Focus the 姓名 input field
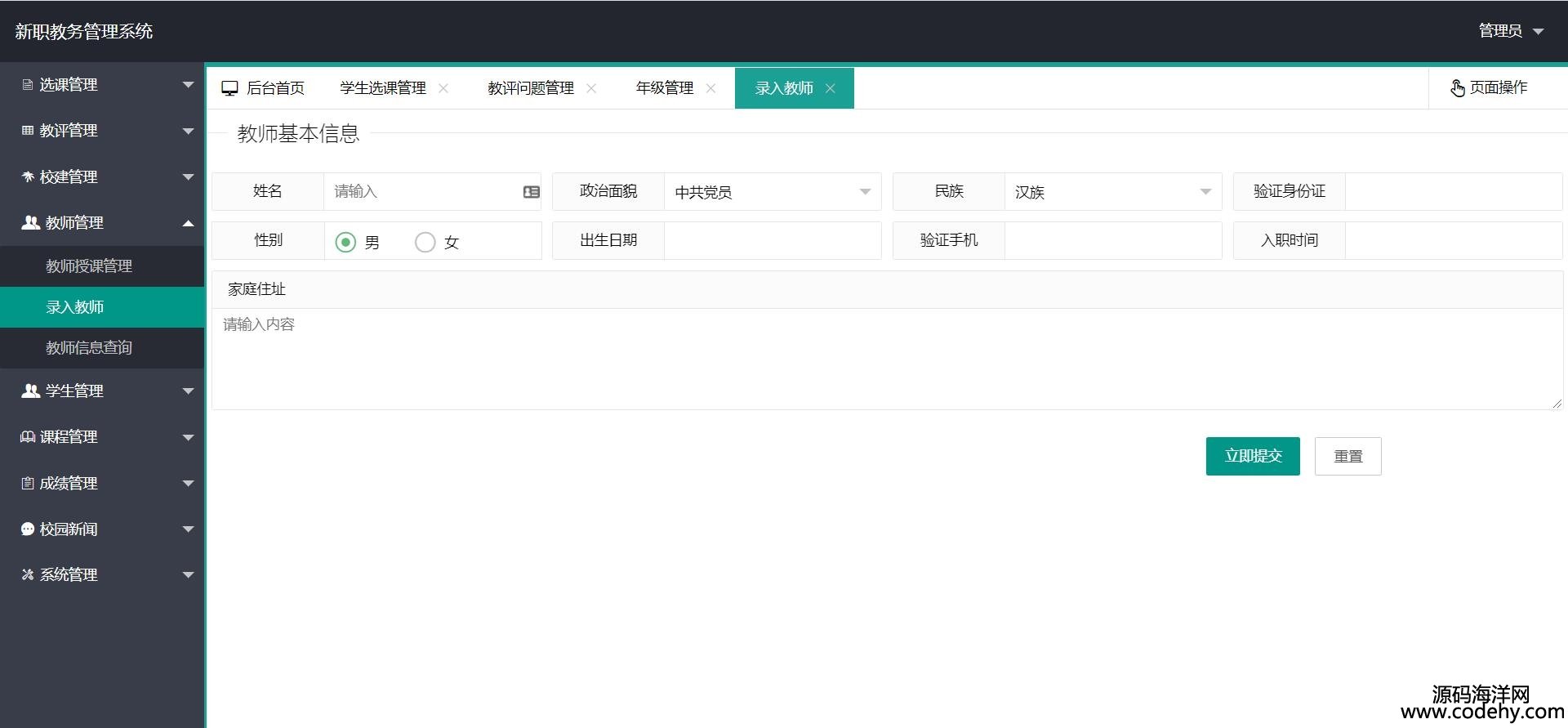This screenshot has width=1568, height=728. [x=433, y=192]
